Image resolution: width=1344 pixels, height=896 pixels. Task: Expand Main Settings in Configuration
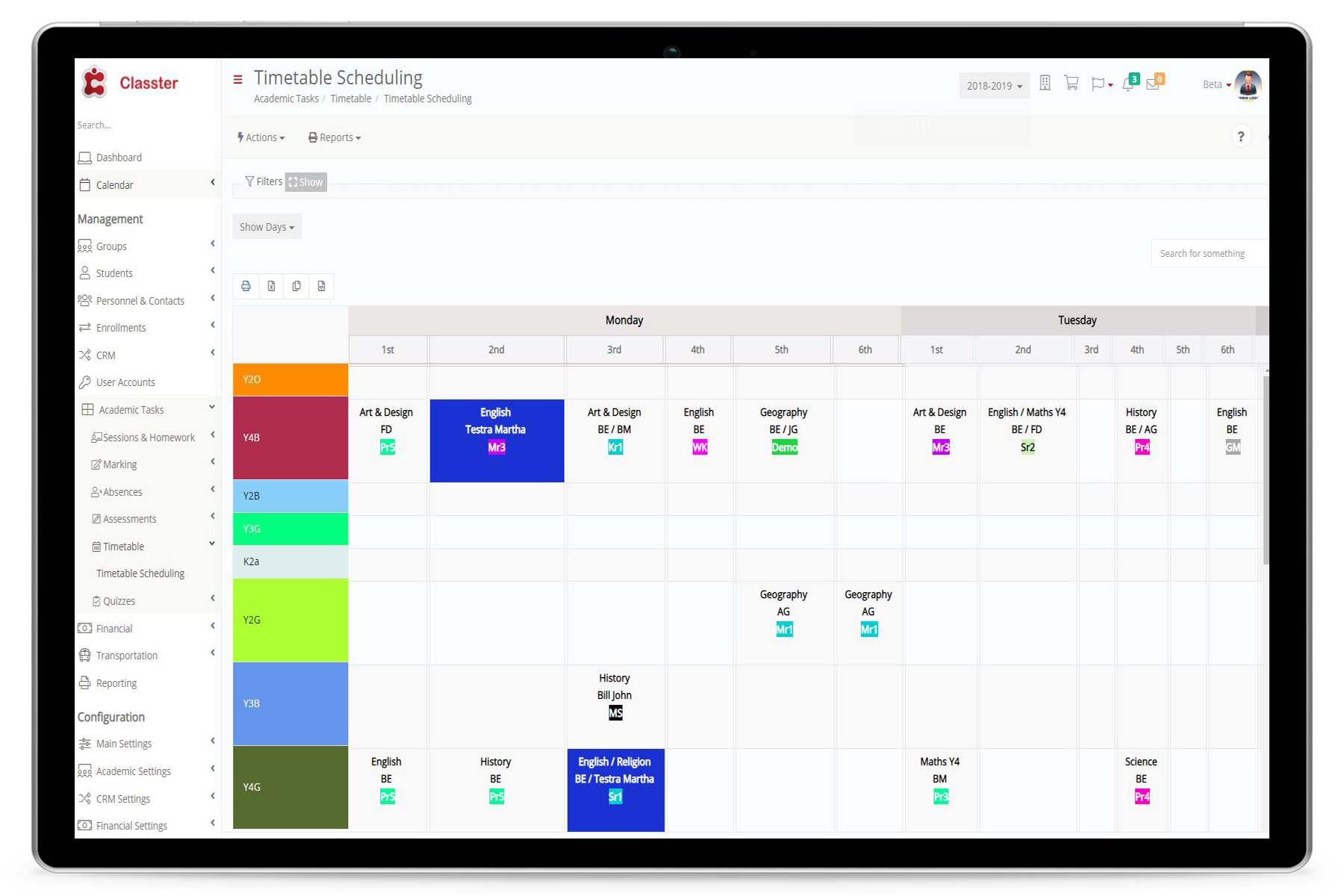[x=146, y=744]
